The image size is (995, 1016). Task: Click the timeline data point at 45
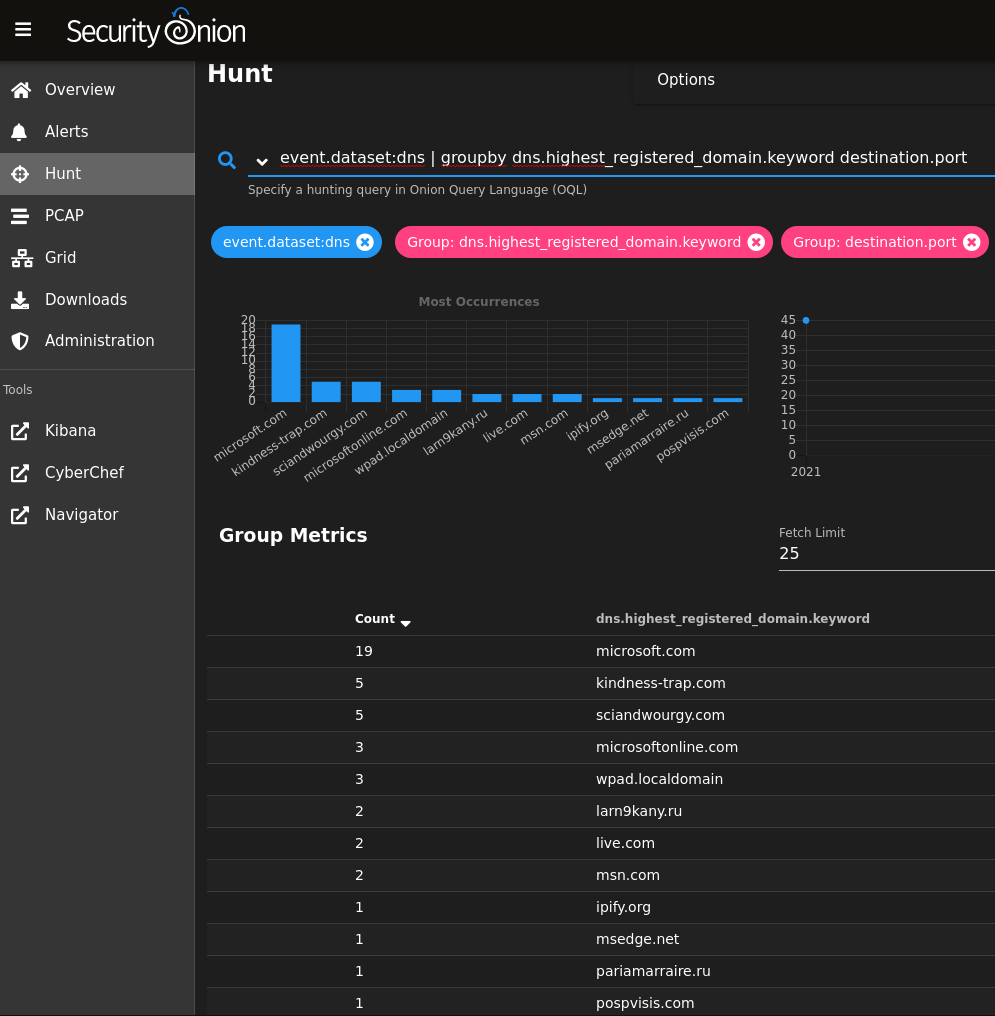806,320
